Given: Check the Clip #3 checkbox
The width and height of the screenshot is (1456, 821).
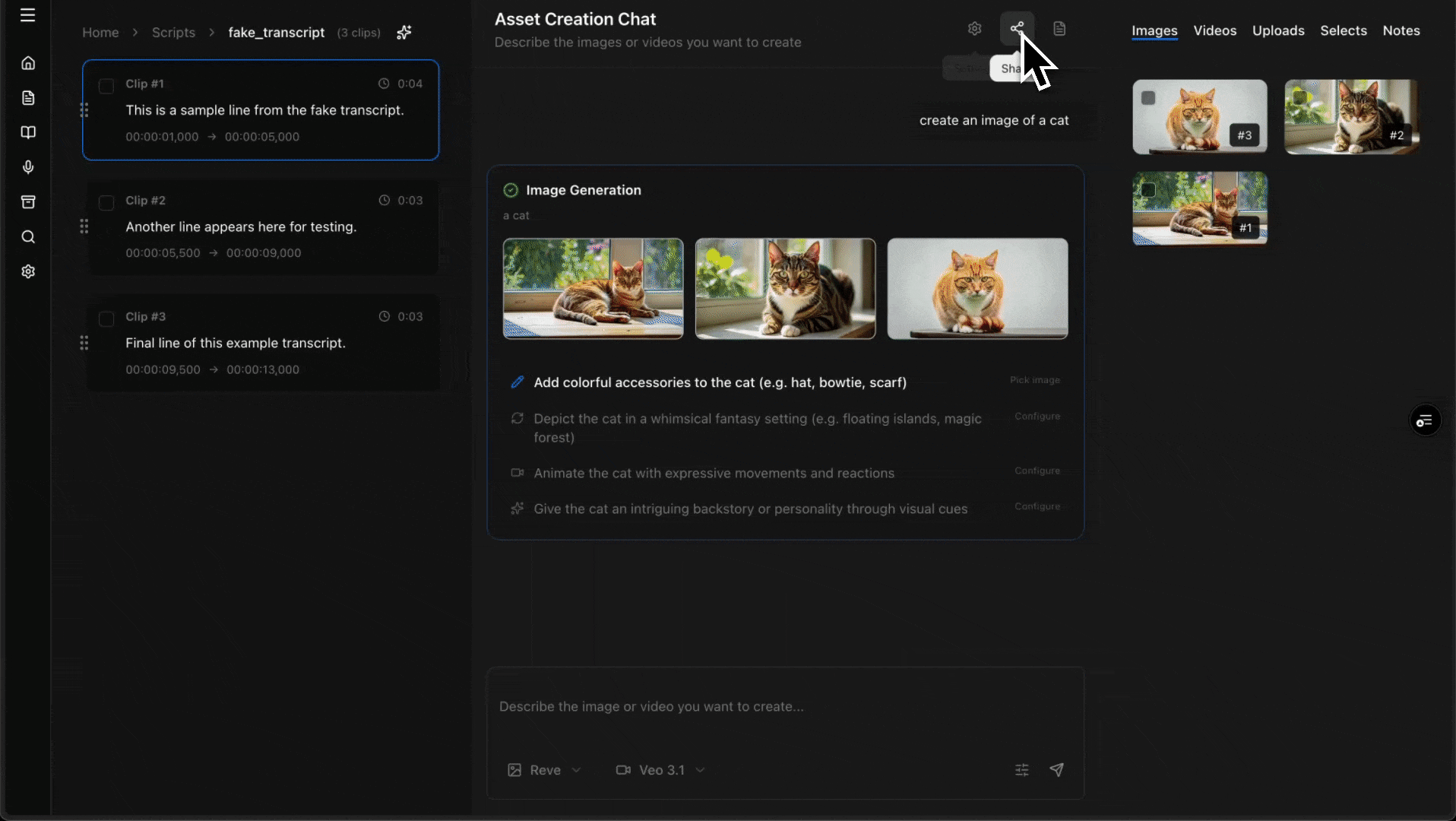Looking at the screenshot, I should coord(106,319).
